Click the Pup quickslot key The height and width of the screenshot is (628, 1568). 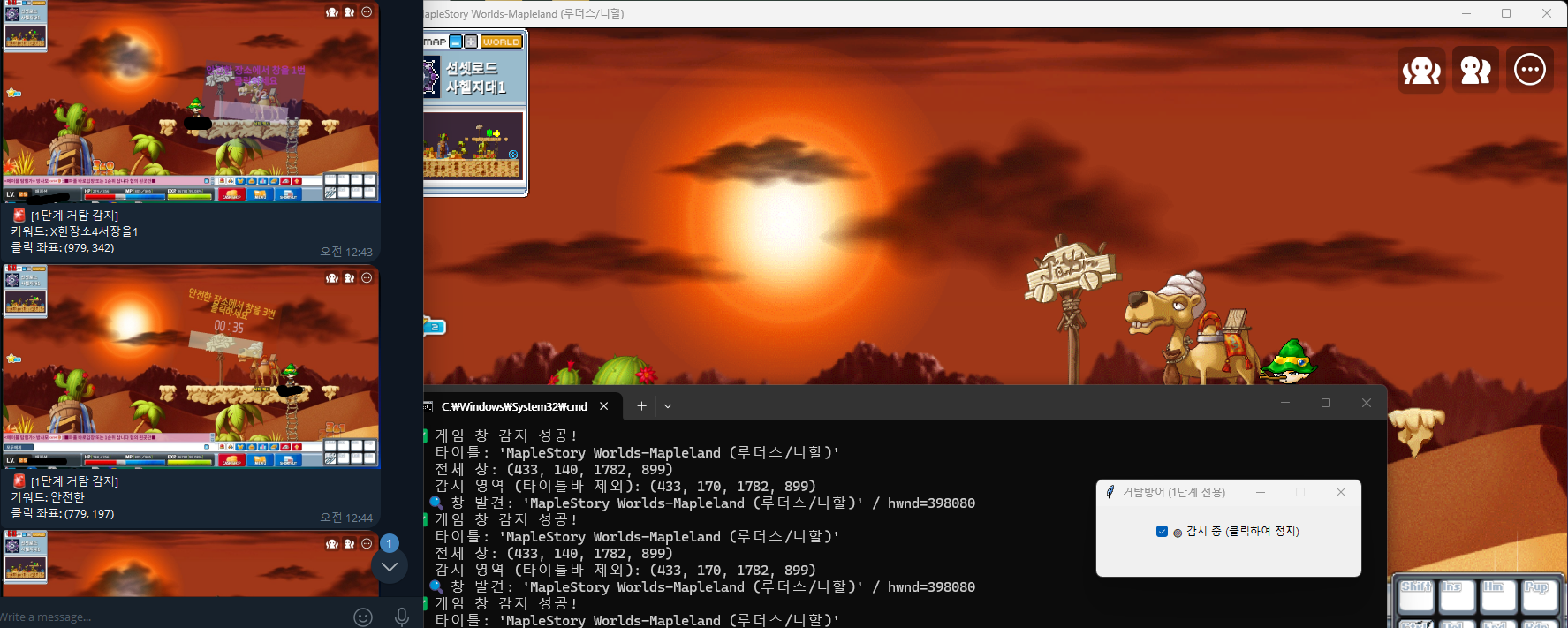(x=1539, y=596)
